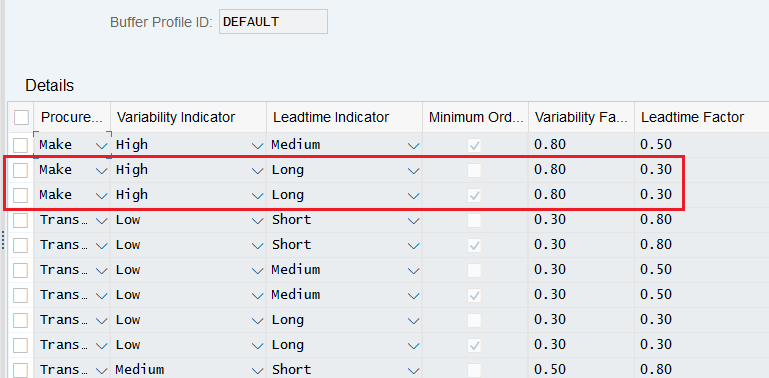Open Leadtime Indicator dropdown in first Medium row
Screen dimensions: 769x378
(413, 146)
